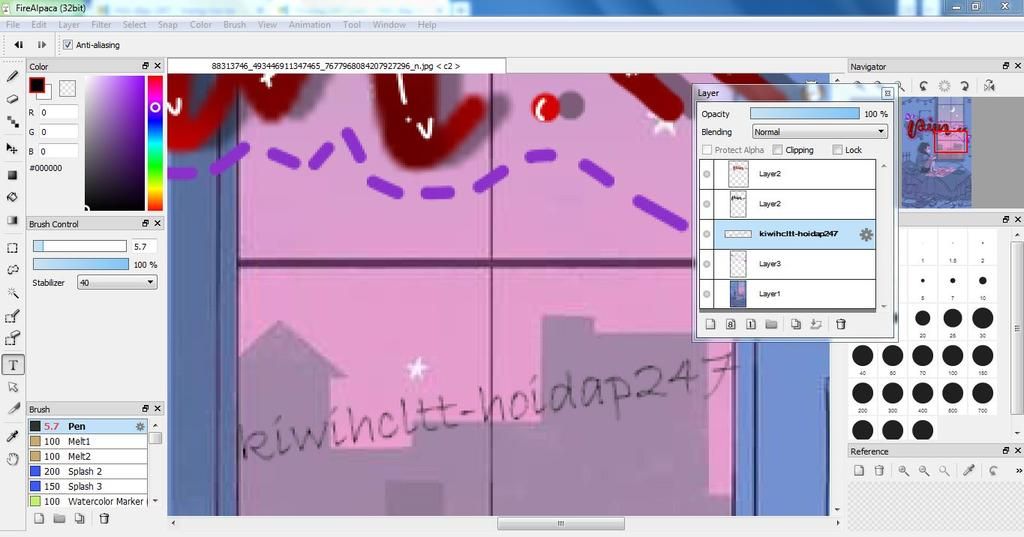Add an 8-bit layer
Image resolution: width=1024 pixels, height=537 pixels.
(x=731, y=324)
